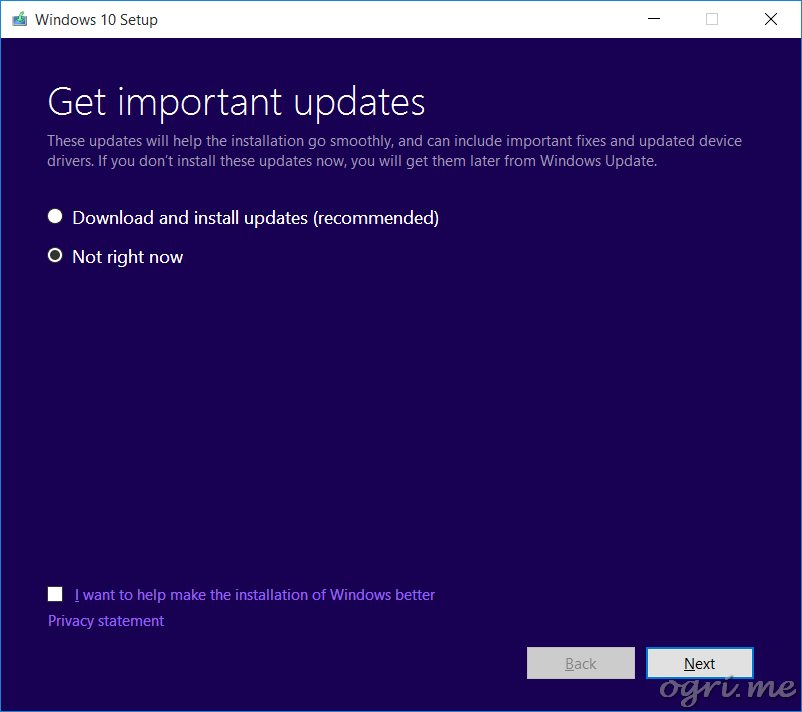Click the maximize button in title bar

click(712, 19)
